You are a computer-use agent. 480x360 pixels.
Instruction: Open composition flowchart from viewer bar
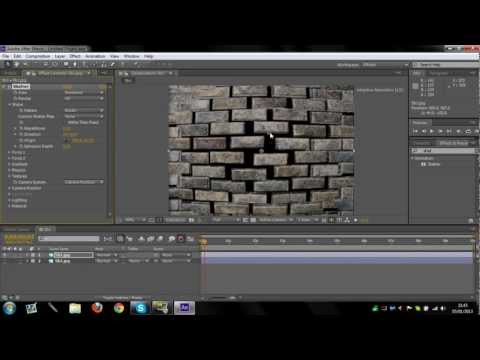[348, 220]
